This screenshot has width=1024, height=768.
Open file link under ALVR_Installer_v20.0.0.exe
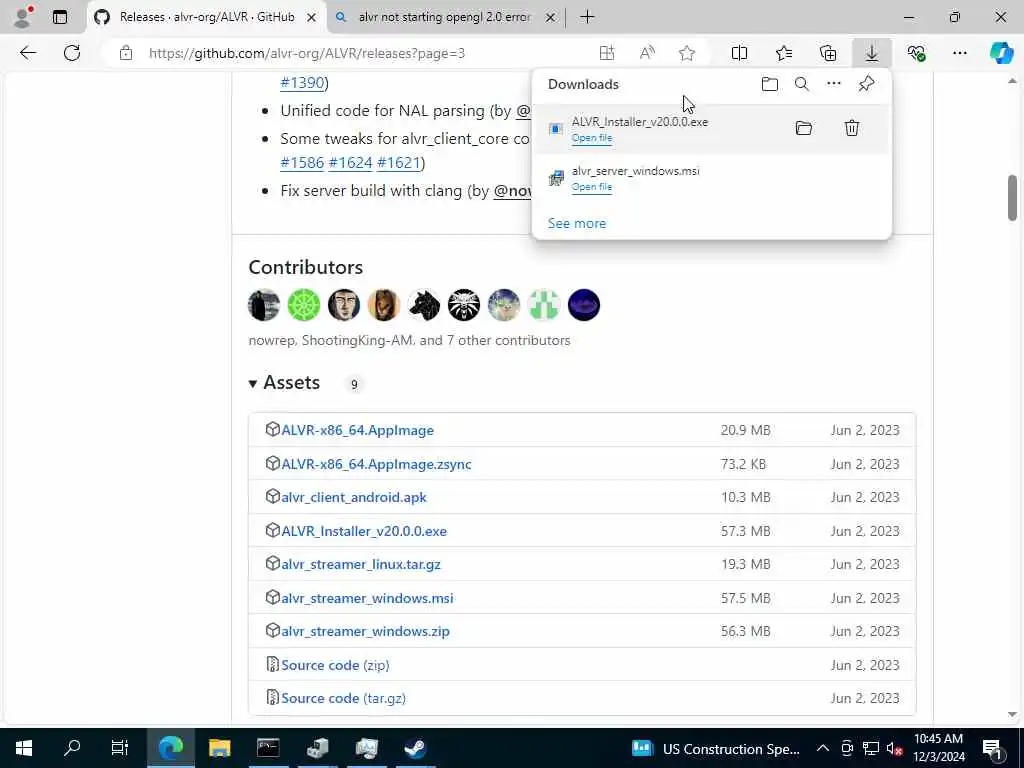pyautogui.click(x=592, y=138)
